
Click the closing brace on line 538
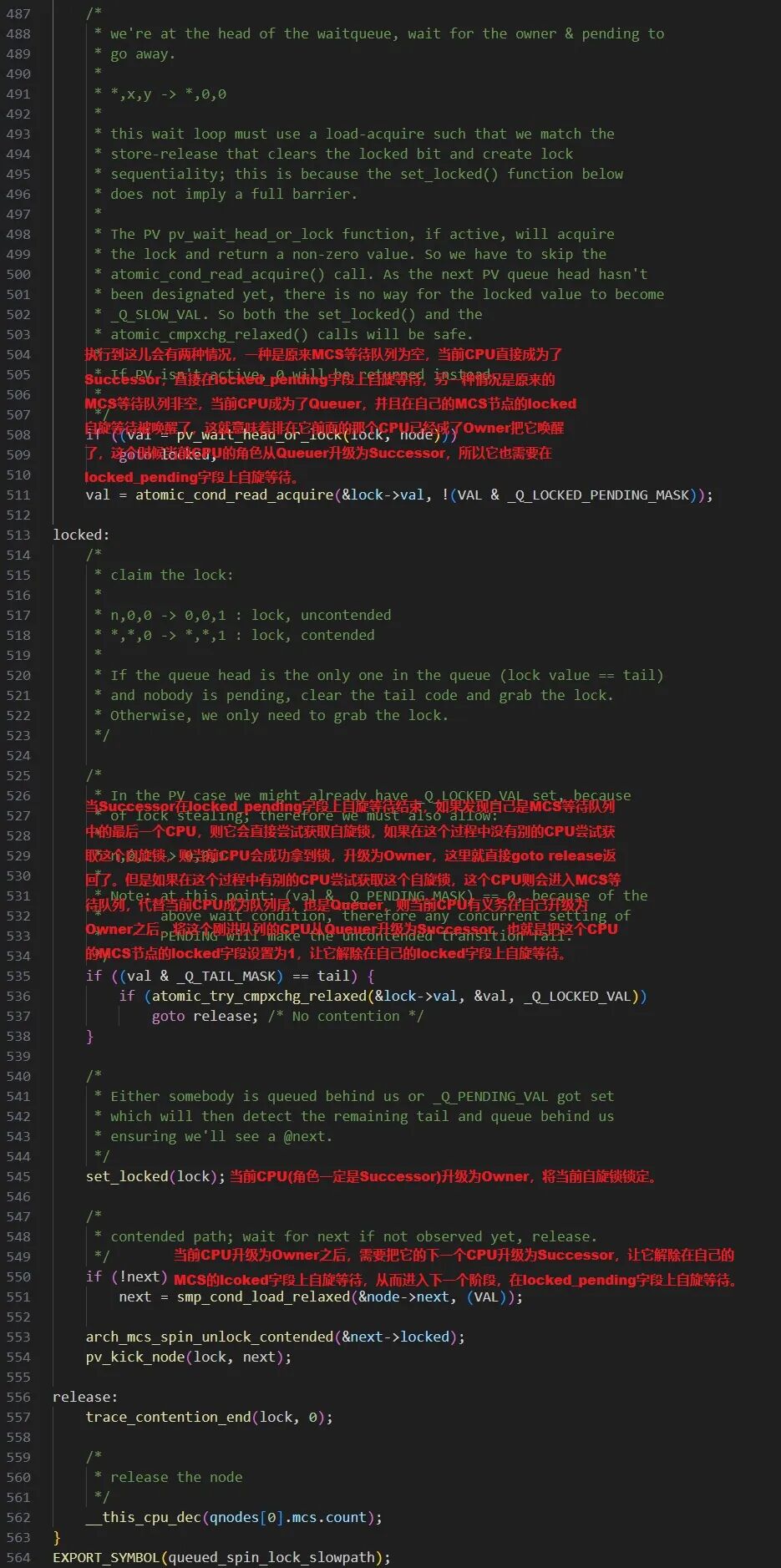coord(89,1036)
